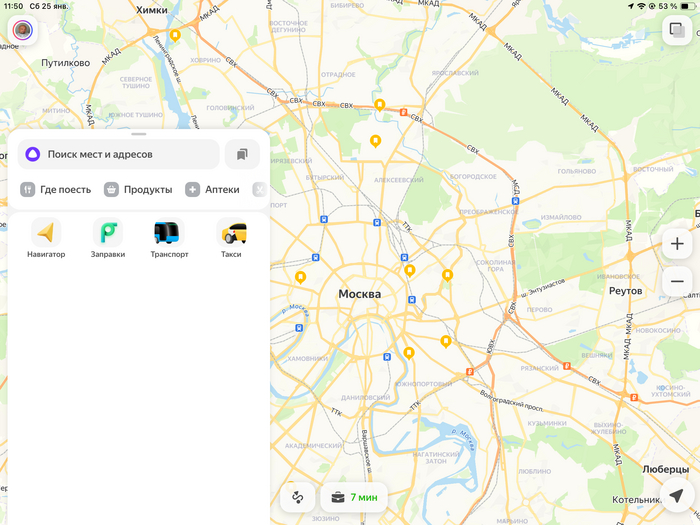This screenshot has width=700, height=525.
Task: Tap the Wi-Fi indicator in status bar
Action: 641,6
